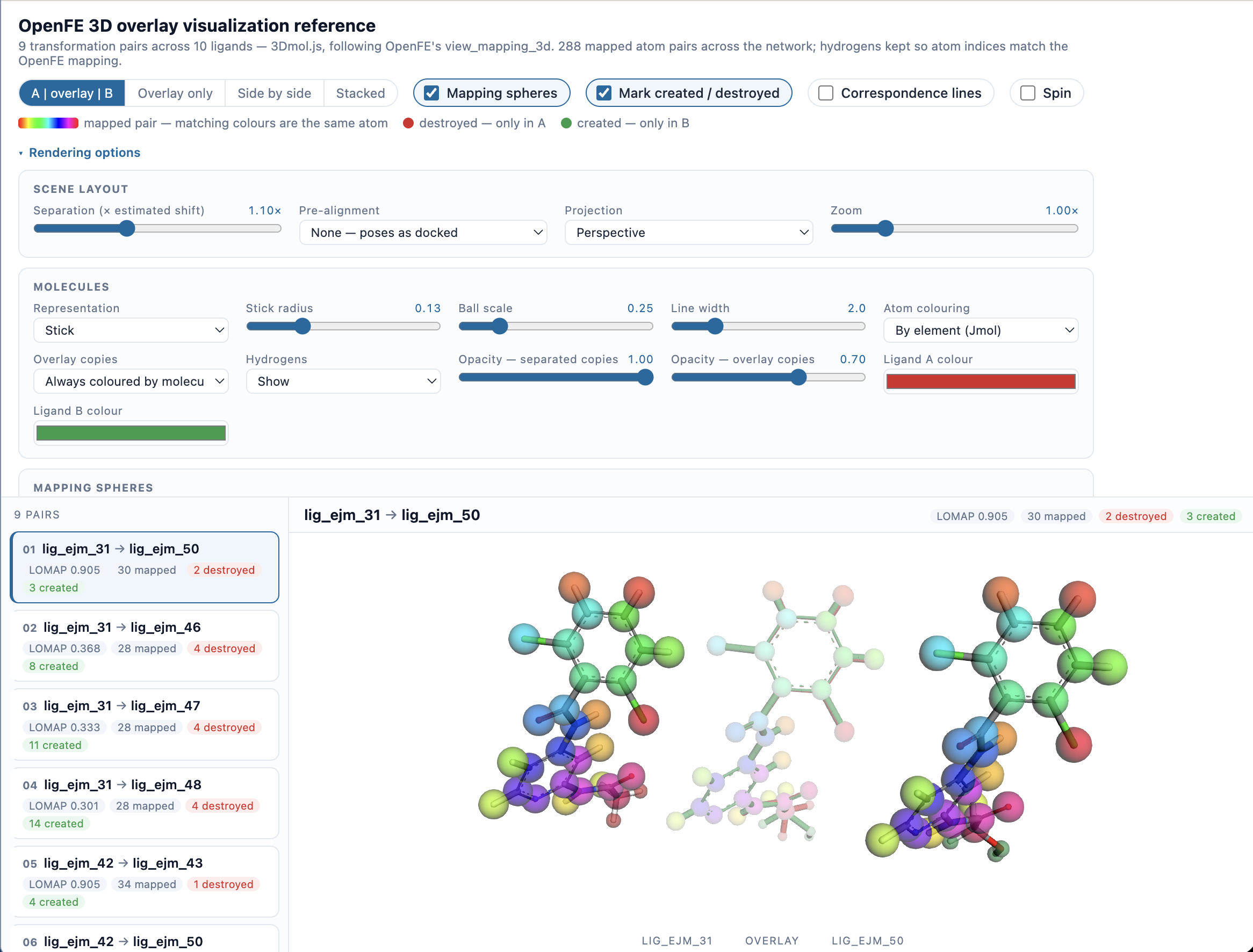The image size is (1253, 952).
Task: Enable Correspondence lines checkbox
Action: pos(826,93)
